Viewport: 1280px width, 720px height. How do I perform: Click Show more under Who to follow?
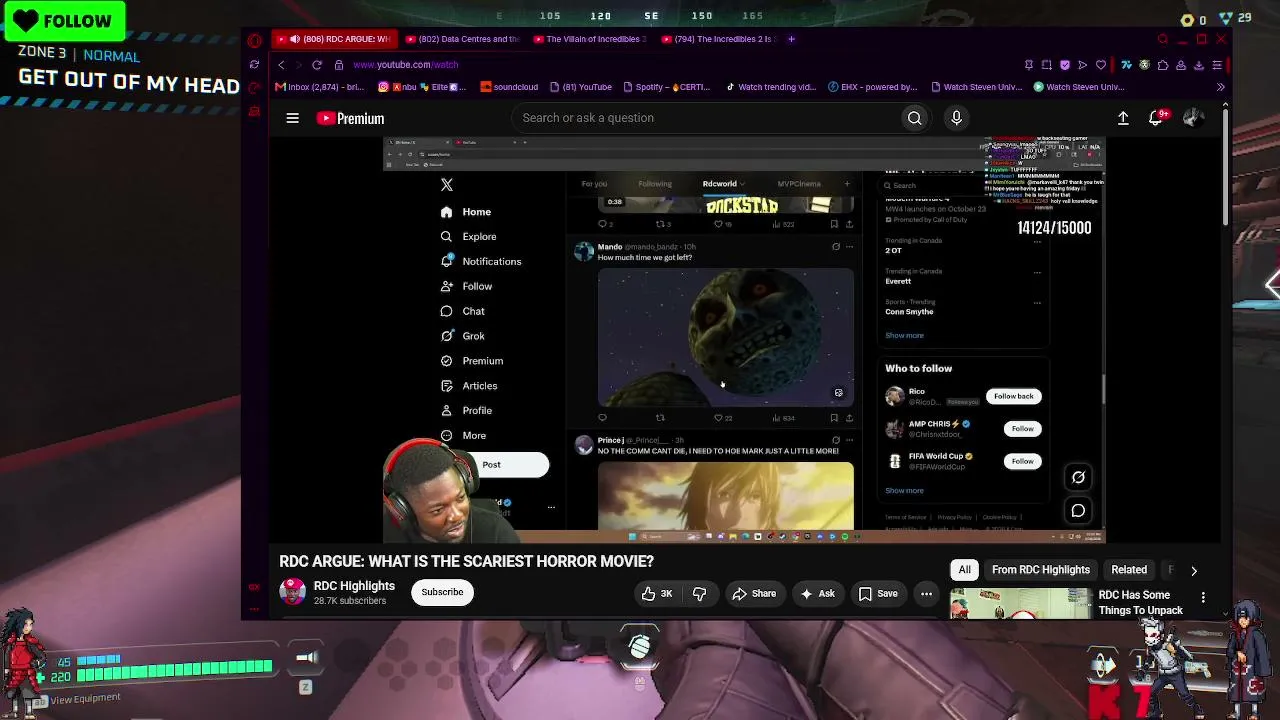tap(904, 491)
